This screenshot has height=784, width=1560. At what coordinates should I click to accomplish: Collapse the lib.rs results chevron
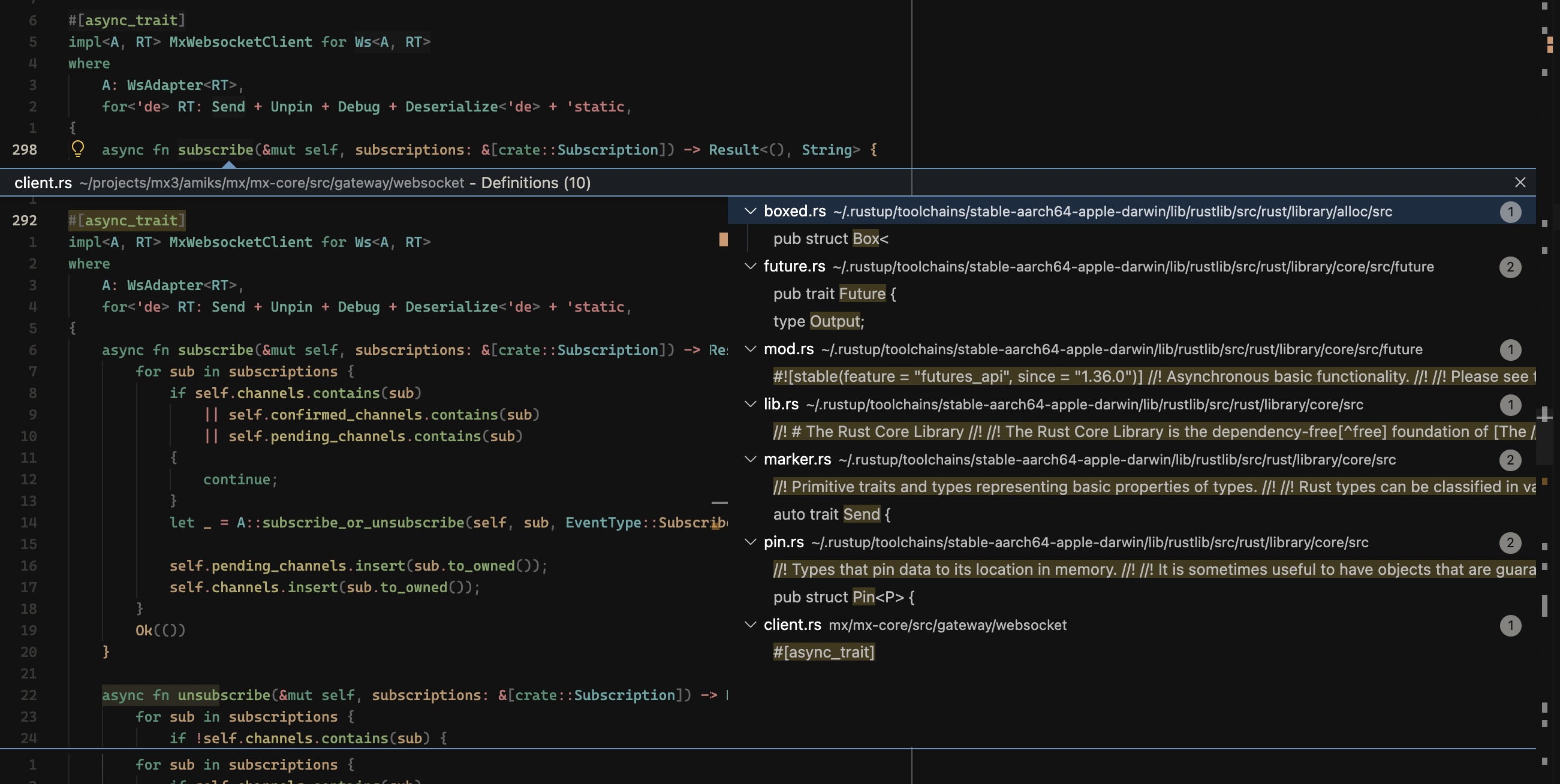(751, 405)
